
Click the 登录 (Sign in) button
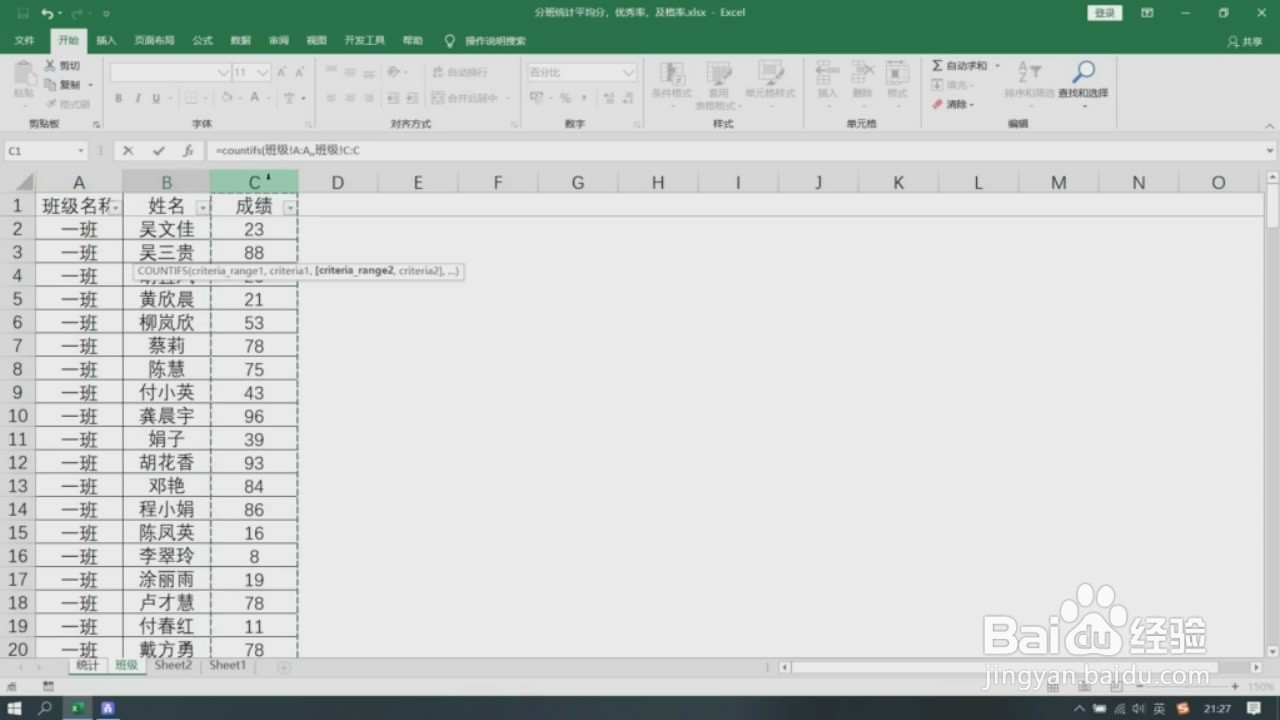pos(1104,13)
